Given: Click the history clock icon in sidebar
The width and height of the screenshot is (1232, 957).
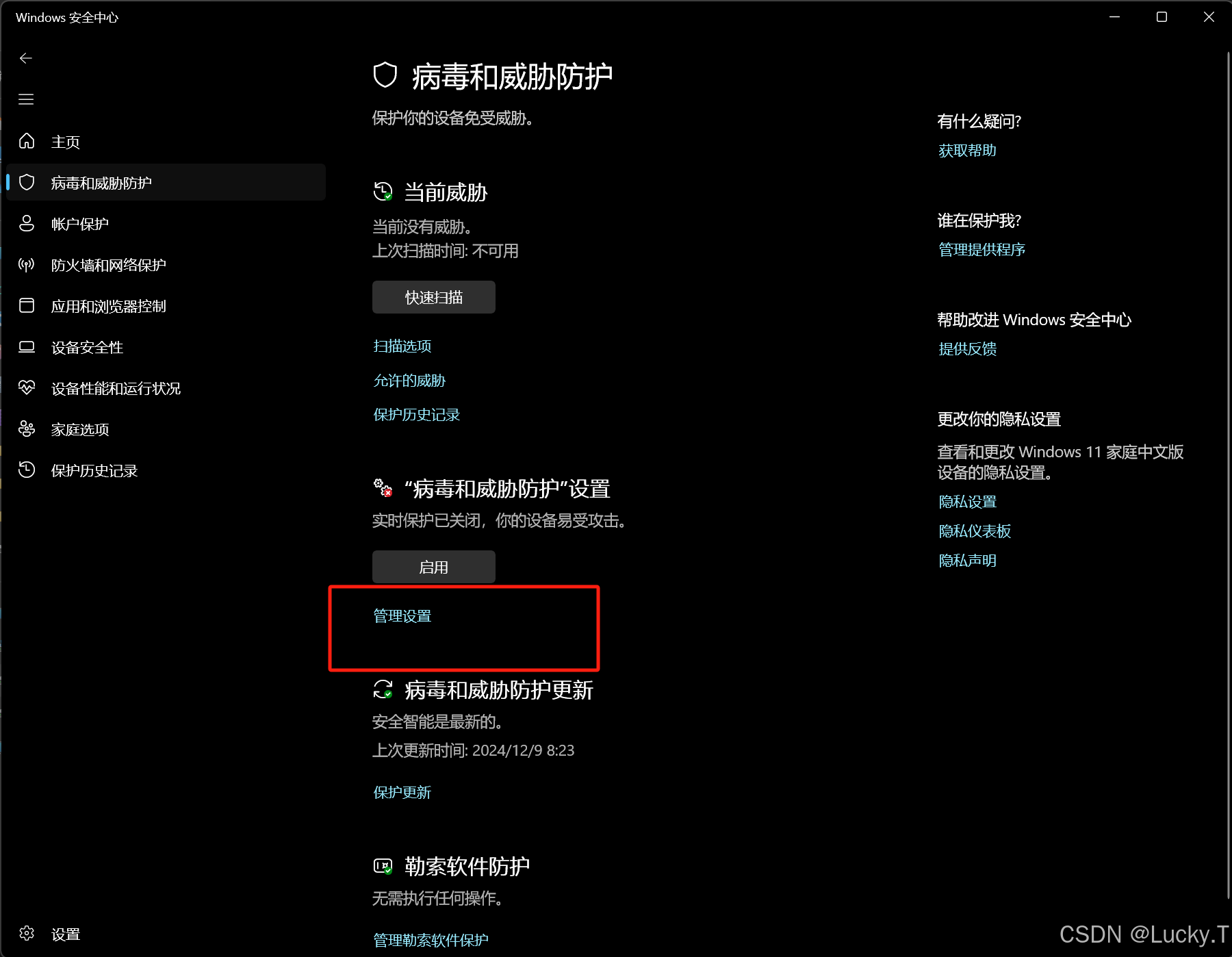Looking at the screenshot, I should (x=27, y=470).
